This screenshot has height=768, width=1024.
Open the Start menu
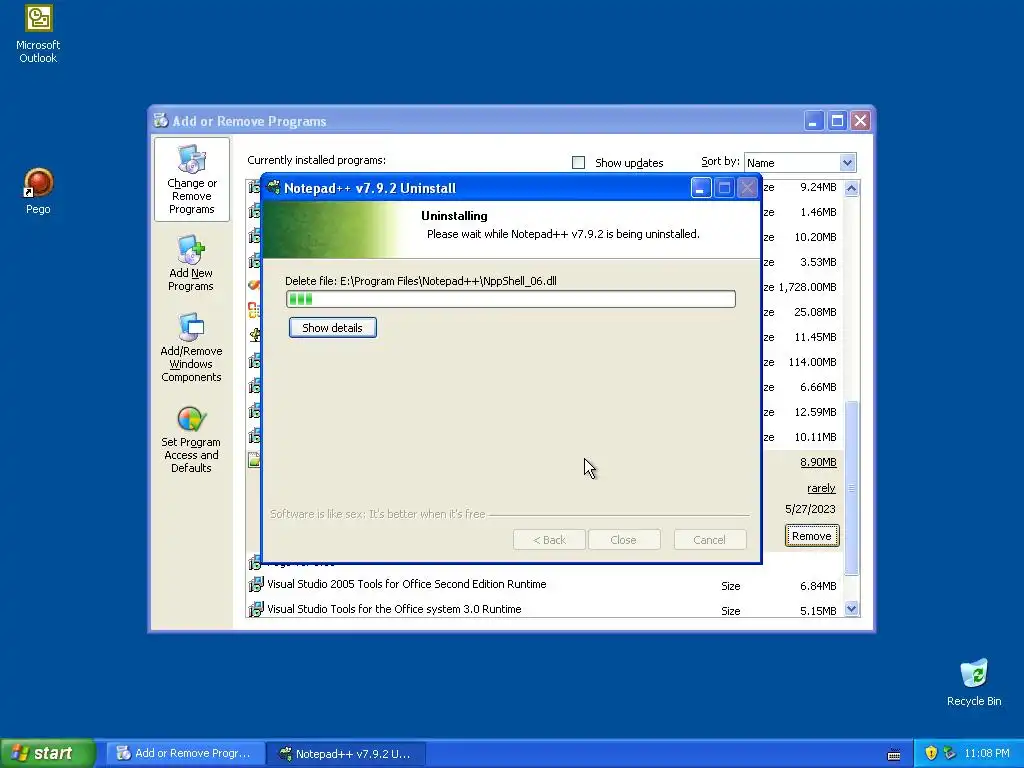click(48, 753)
